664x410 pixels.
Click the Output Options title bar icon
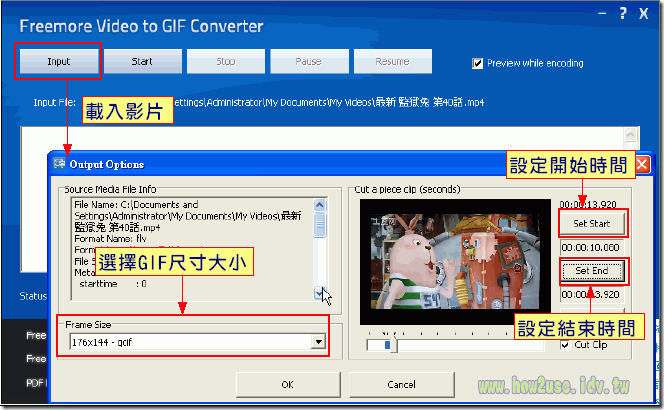click(x=59, y=163)
